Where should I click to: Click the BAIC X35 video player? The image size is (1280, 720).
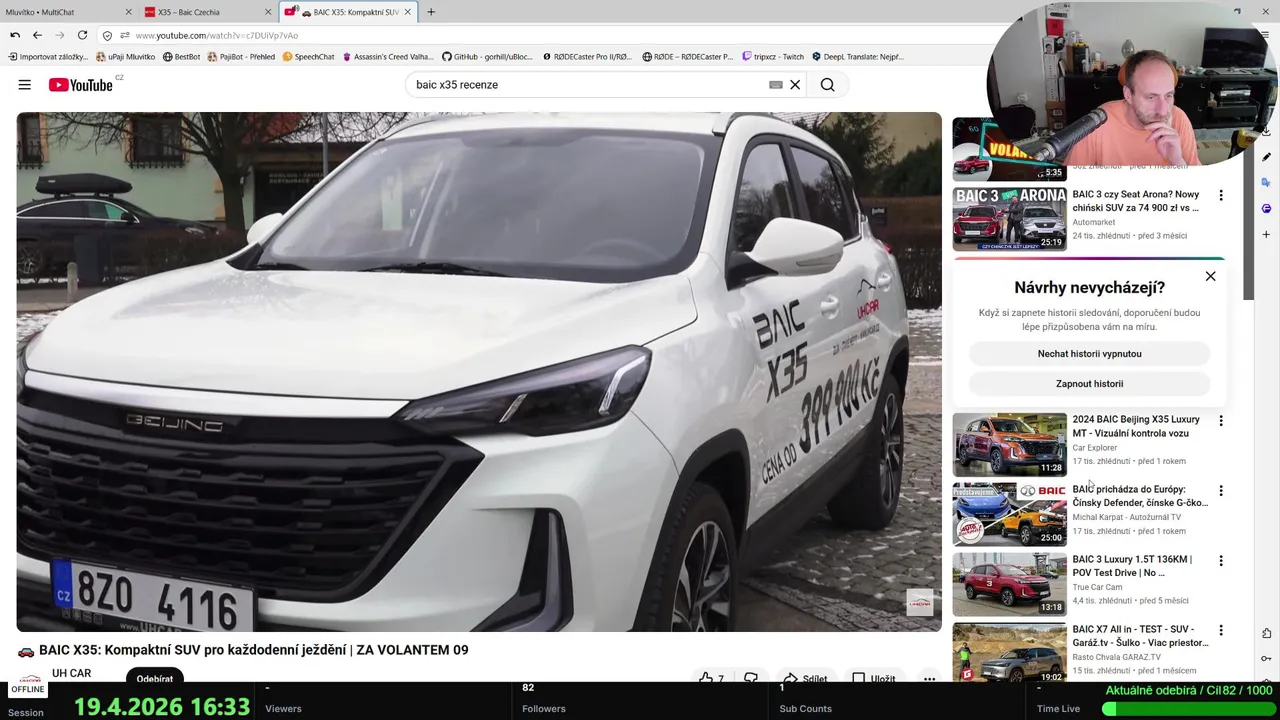[x=479, y=371]
